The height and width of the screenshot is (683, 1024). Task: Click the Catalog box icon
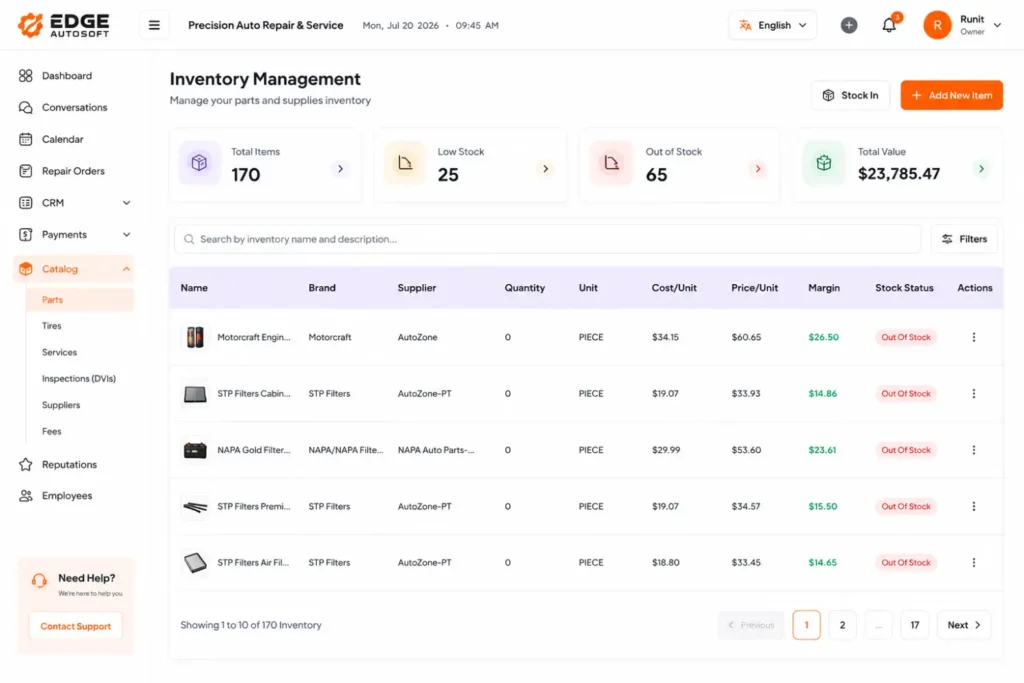(x=25, y=269)
